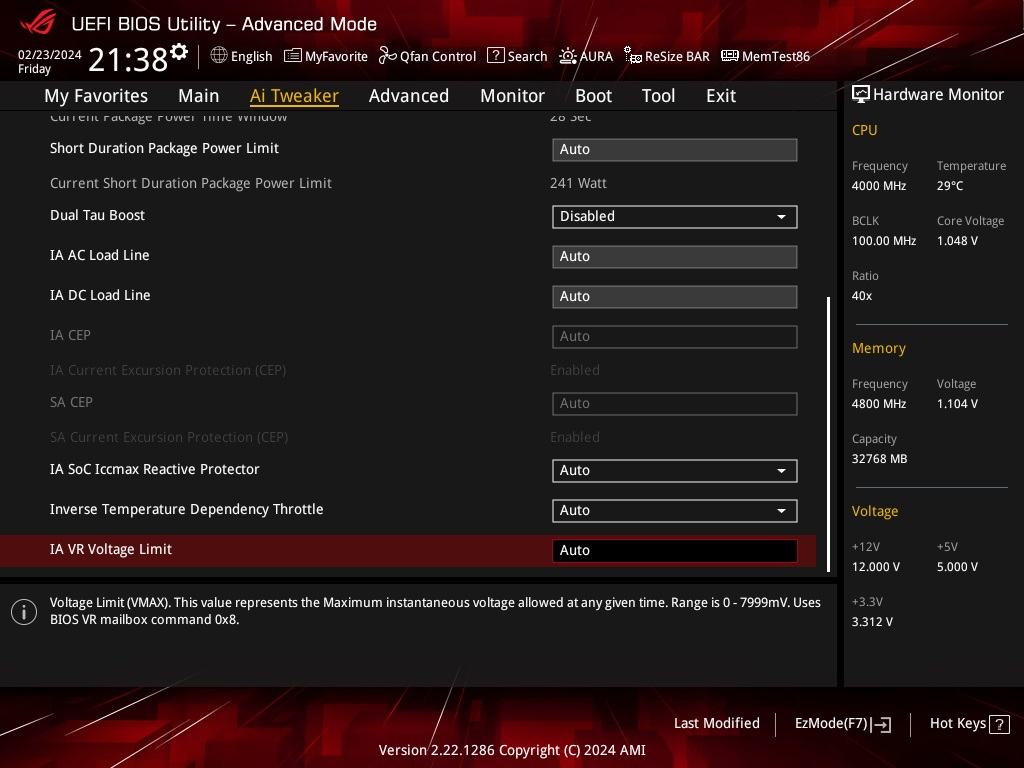Click memory capacity 32768 MB

879,458
